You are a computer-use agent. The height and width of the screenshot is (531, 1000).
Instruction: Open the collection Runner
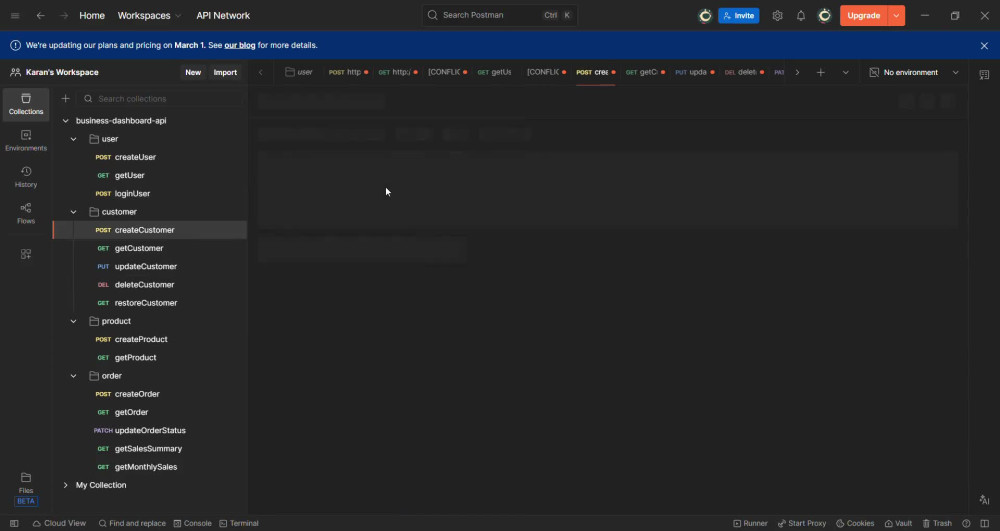coord(751,523)
